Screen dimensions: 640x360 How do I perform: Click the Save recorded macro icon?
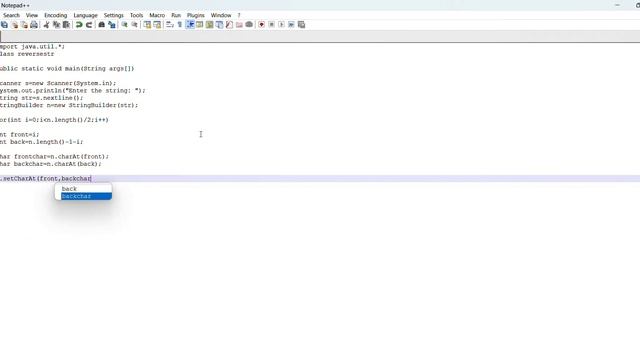coord(301,24)
